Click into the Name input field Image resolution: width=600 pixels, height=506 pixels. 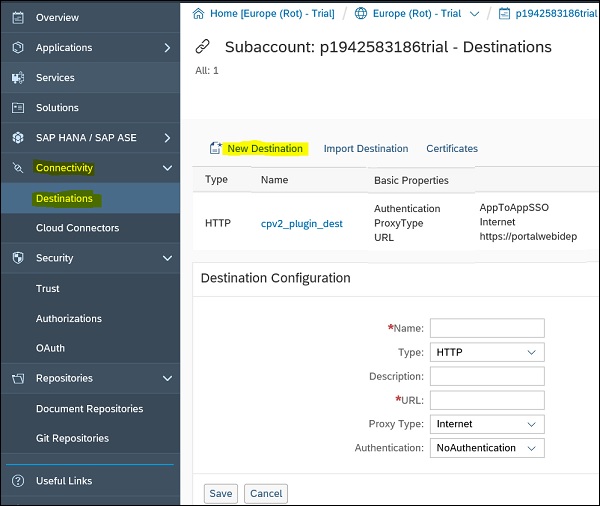tap(487, 328)
